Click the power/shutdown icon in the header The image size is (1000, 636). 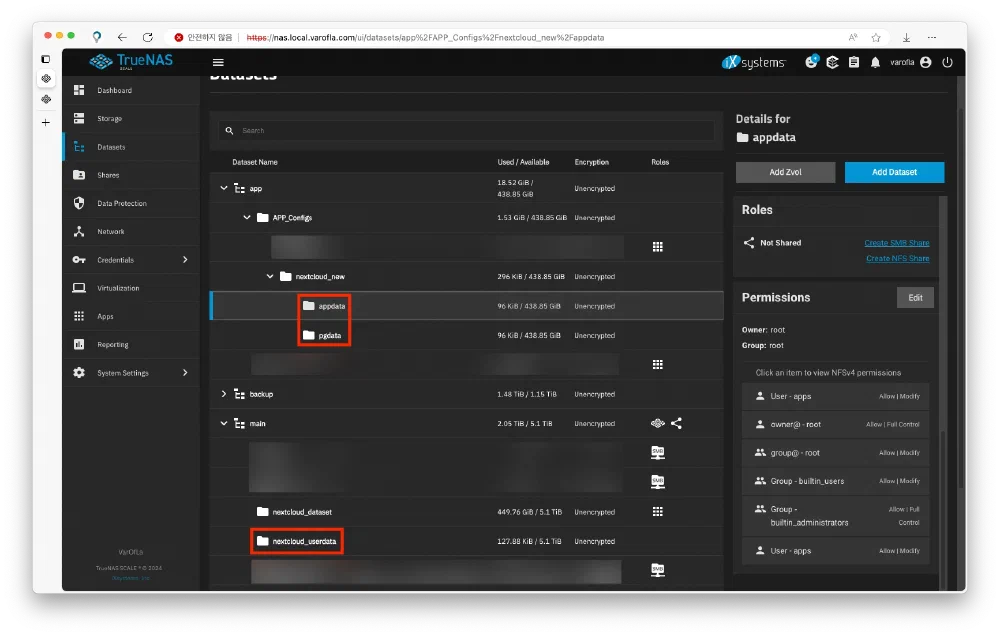click(x=947, y=62)
